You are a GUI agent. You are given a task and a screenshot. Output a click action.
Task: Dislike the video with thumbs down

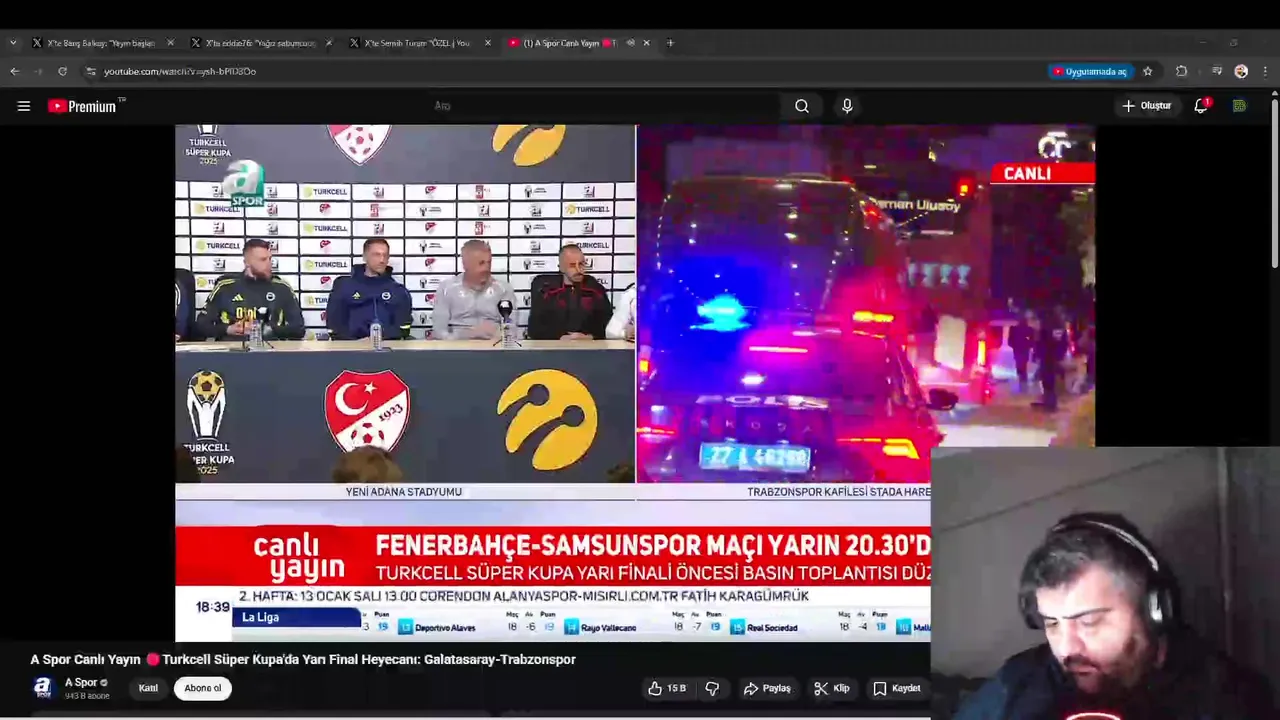(712, 688)
